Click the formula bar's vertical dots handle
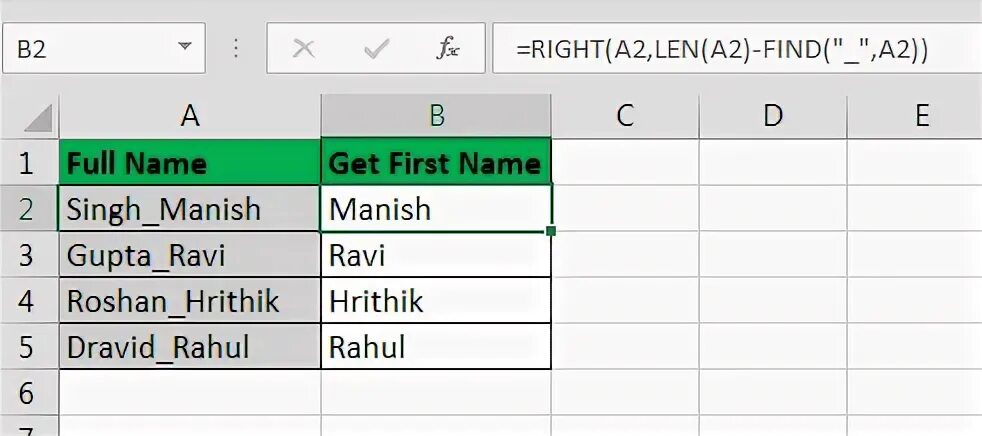 coord(236,48)
